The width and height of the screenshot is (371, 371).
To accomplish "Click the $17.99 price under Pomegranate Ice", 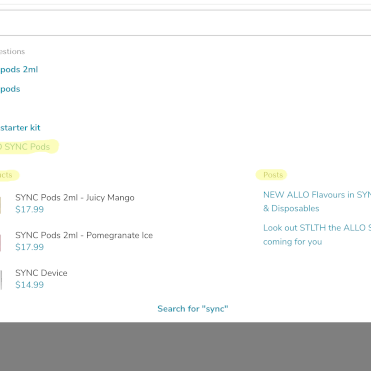I will click(x=29, y=247).
